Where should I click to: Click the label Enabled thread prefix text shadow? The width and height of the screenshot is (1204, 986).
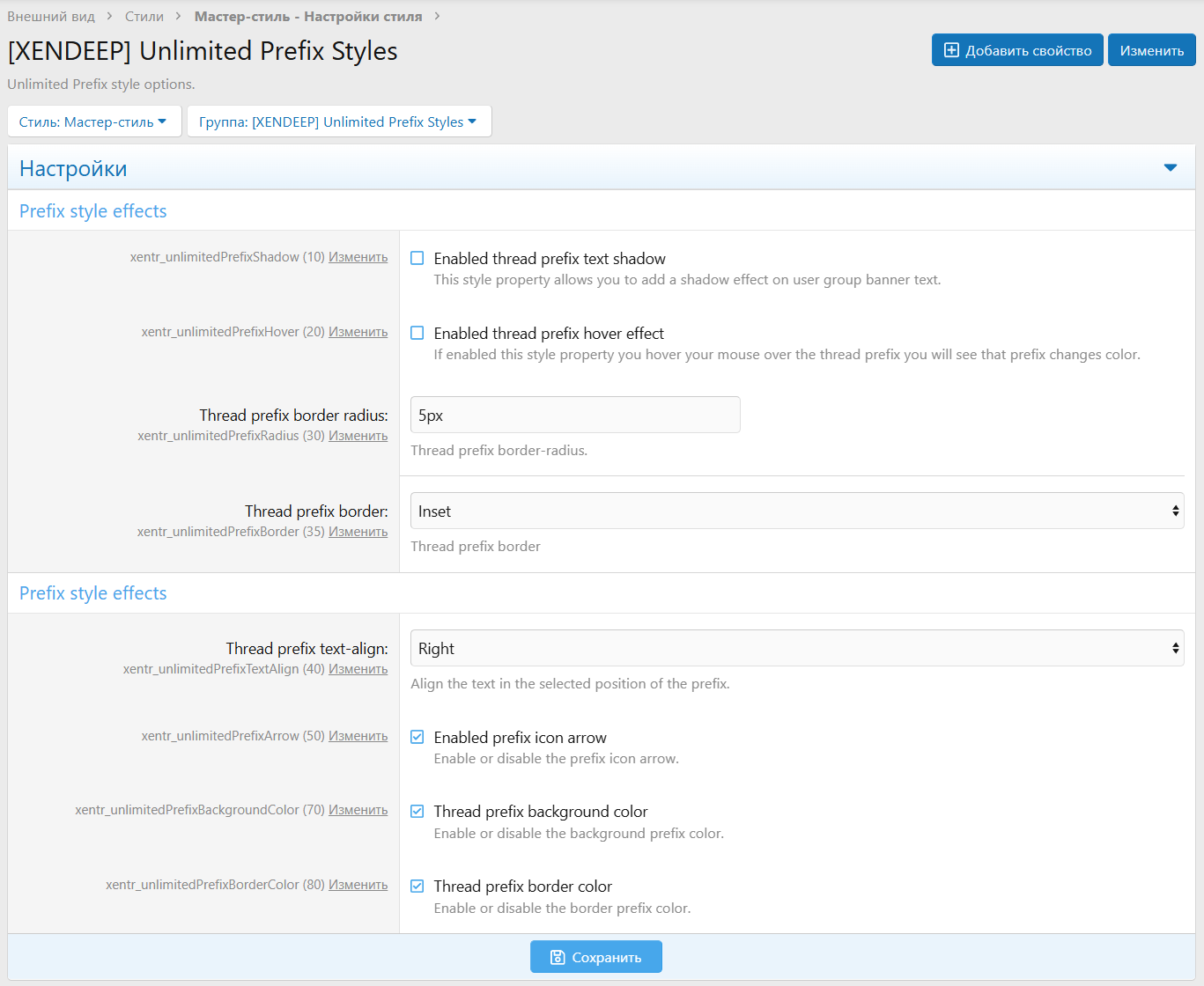click(550, 258)
